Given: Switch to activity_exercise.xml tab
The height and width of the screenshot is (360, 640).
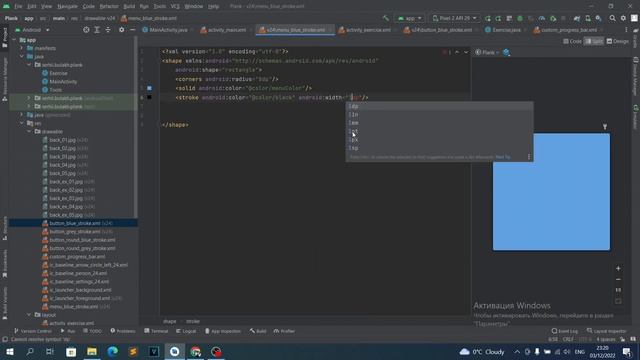Looking at the screenshot, I should [x=367, y=30].
